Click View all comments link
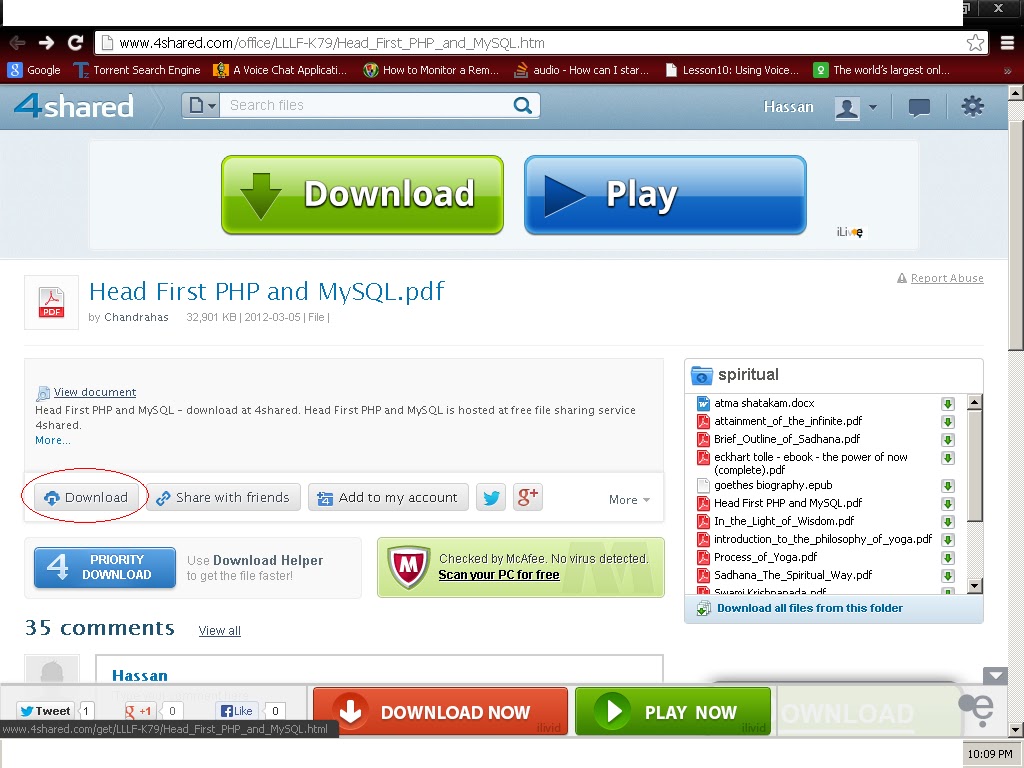This screenshot has height=768, width=1024. (219, 631)
